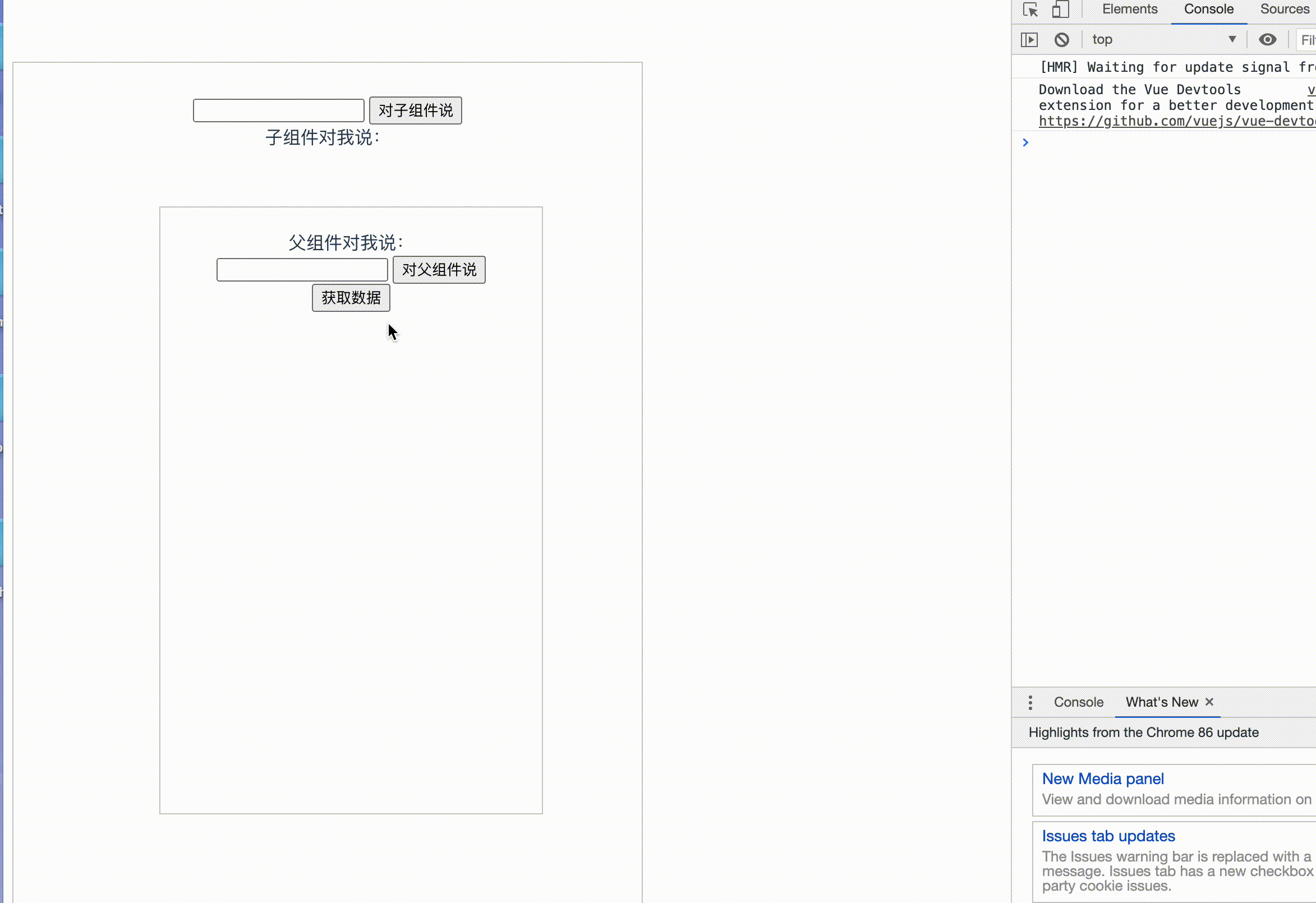Focus the child component text input
The image size is (1316, 903).
[x=302, y=270]
